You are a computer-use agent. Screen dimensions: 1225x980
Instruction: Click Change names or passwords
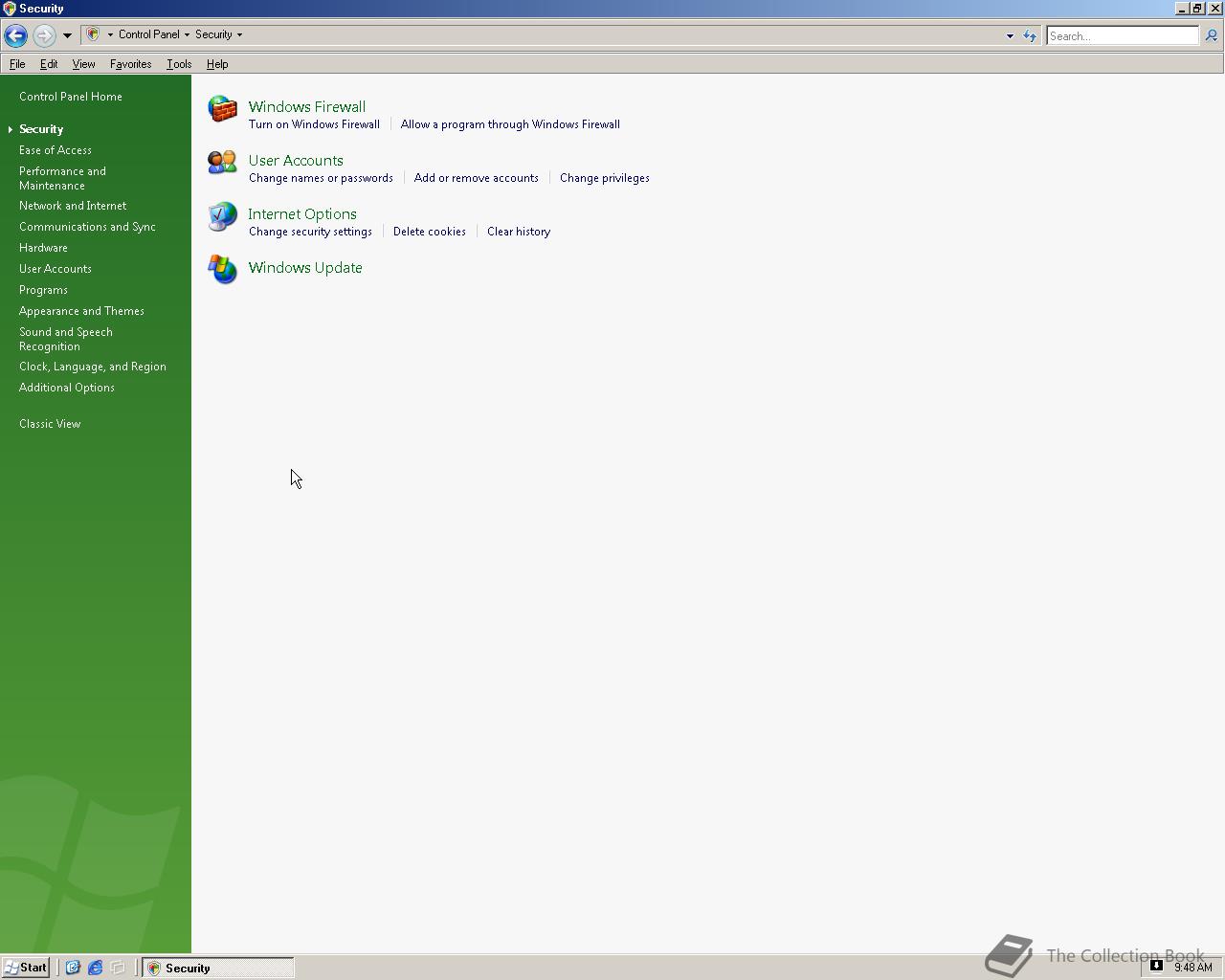[321, 178]
